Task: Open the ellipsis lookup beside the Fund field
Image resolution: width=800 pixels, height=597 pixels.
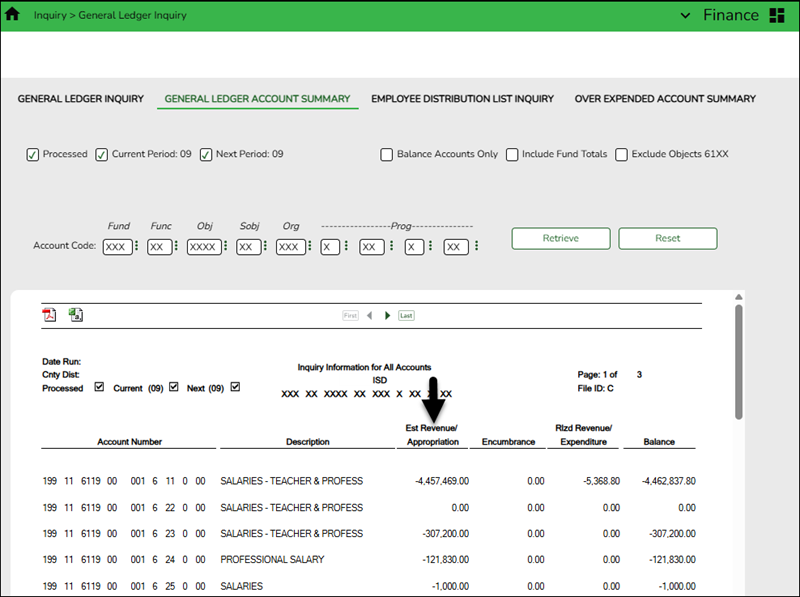Action: 136,246
